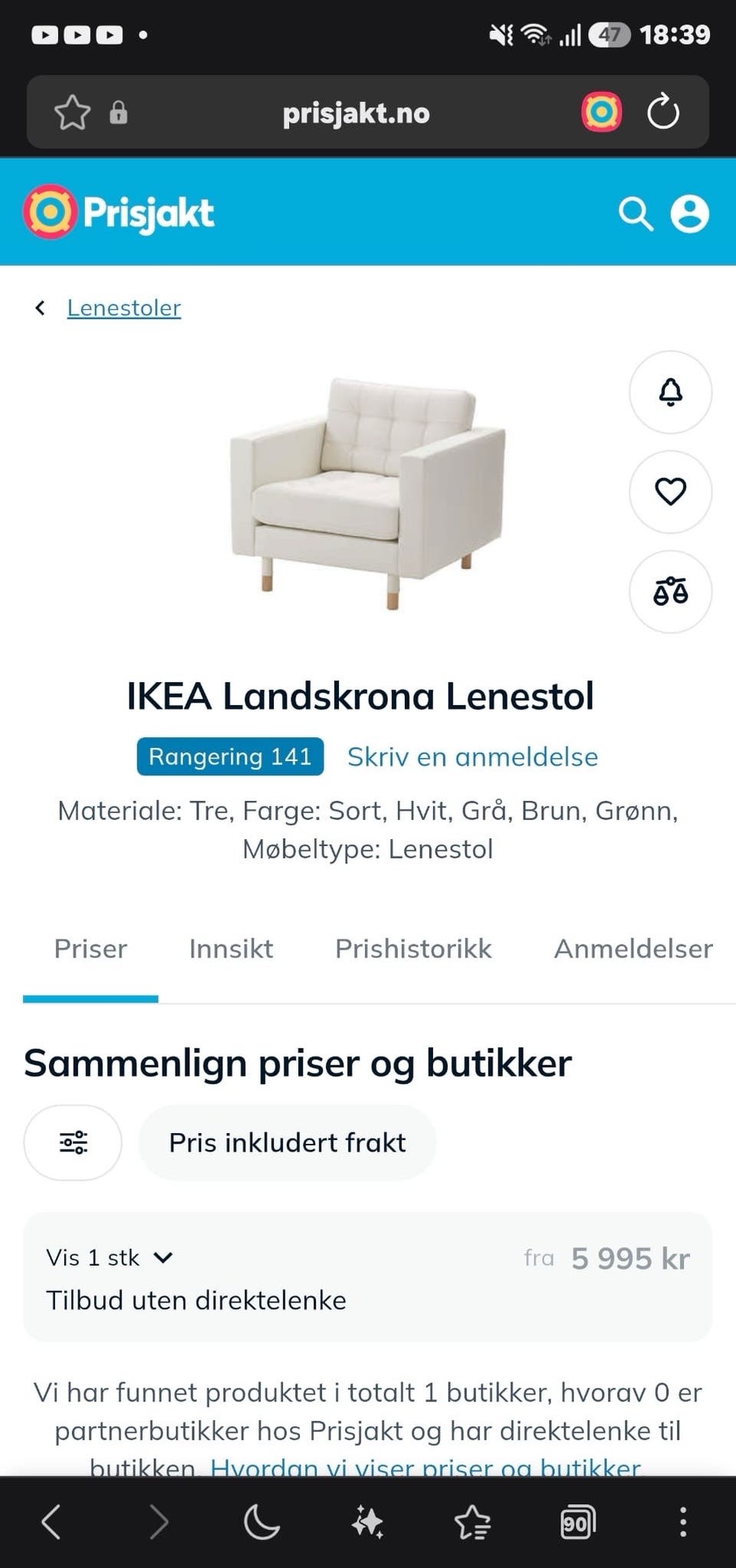Click the Skriv en anmeldelse link
Image resolution: width=736 pixels, height=1568 pixels.
coord(472,757)
